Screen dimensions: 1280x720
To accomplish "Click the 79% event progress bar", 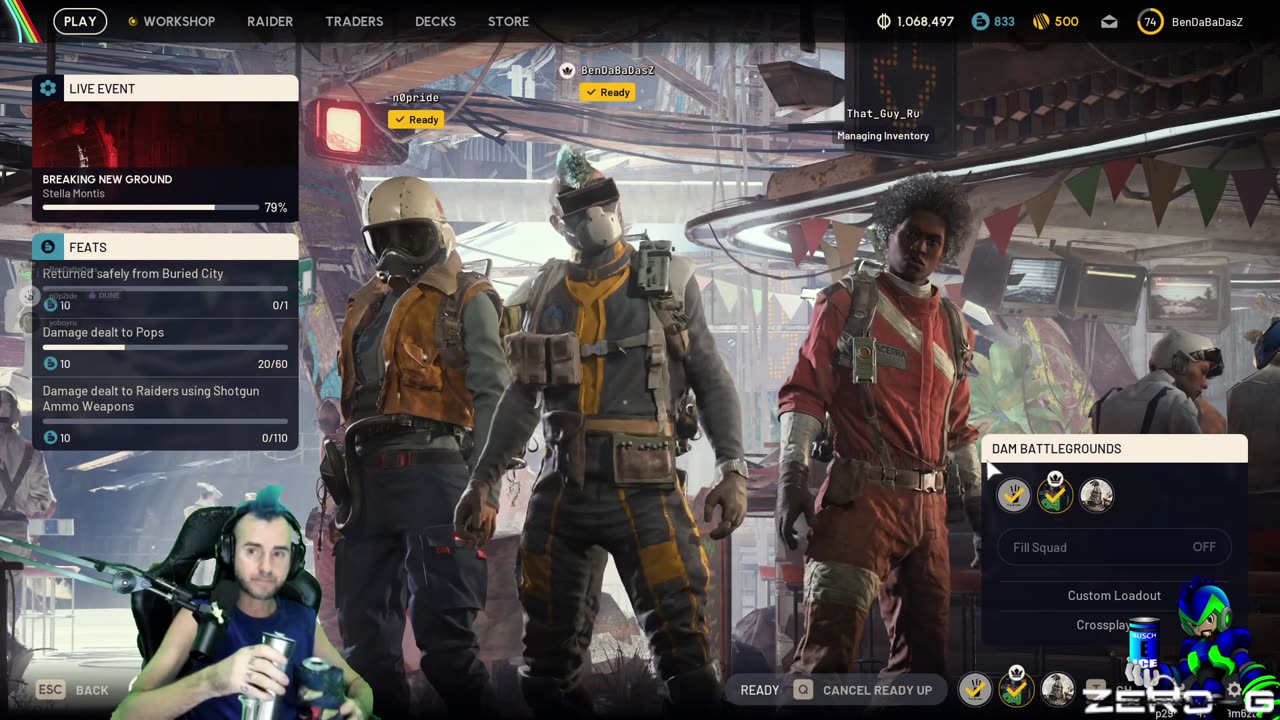I will 150,208.
